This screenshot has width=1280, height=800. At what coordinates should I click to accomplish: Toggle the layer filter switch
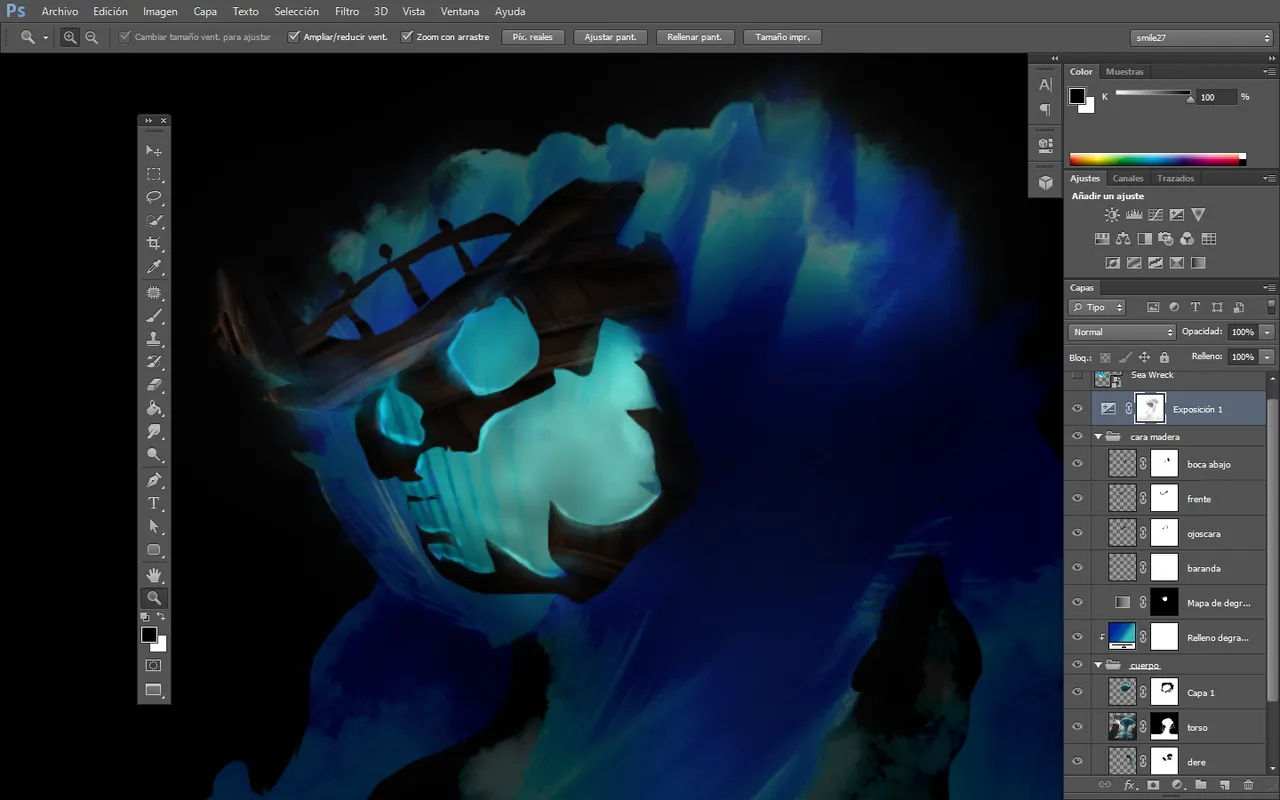[1271, 307]
